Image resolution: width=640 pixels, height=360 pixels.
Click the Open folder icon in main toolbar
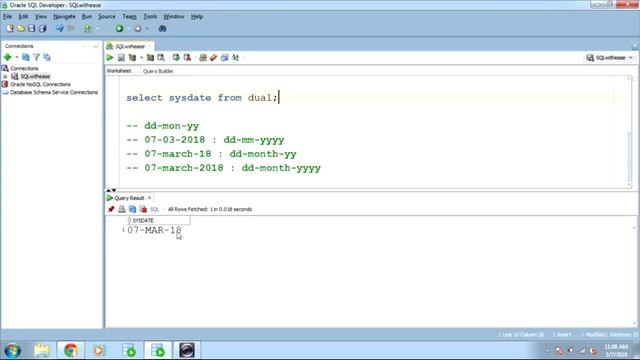[20, 28]
